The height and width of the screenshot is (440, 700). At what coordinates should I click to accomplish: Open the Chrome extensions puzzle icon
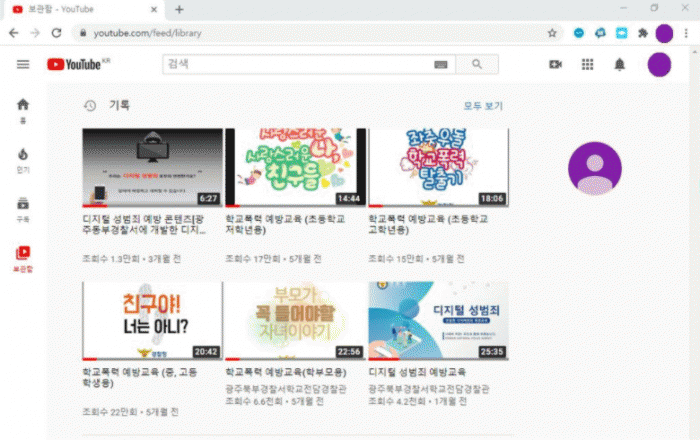point(643,33)
